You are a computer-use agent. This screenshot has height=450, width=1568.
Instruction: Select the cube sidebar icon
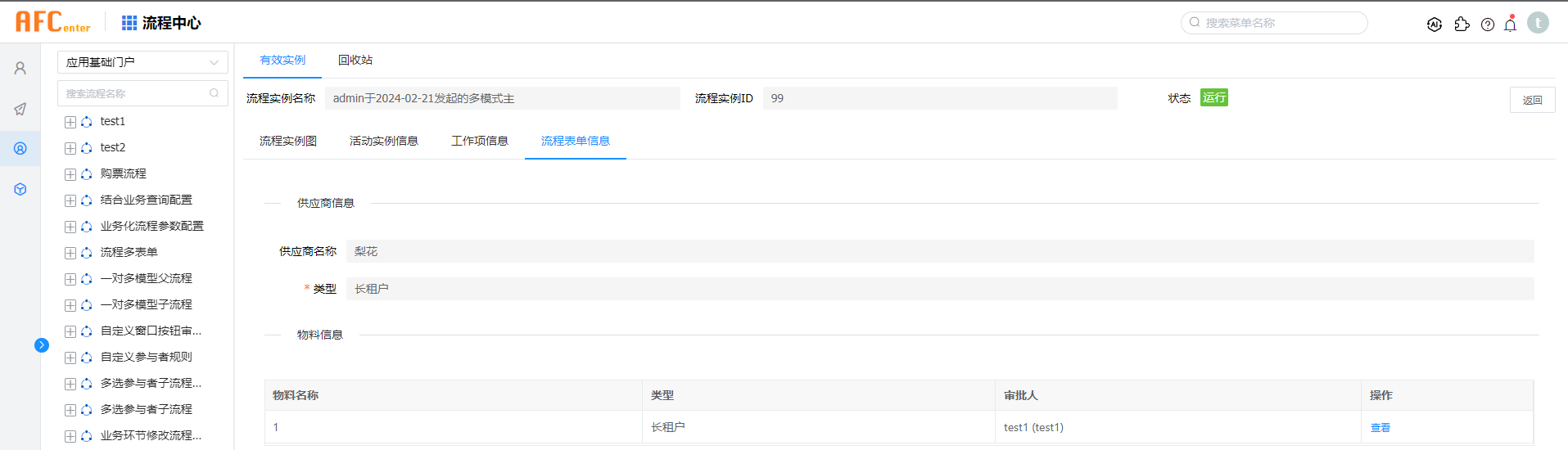click(20, 189)
